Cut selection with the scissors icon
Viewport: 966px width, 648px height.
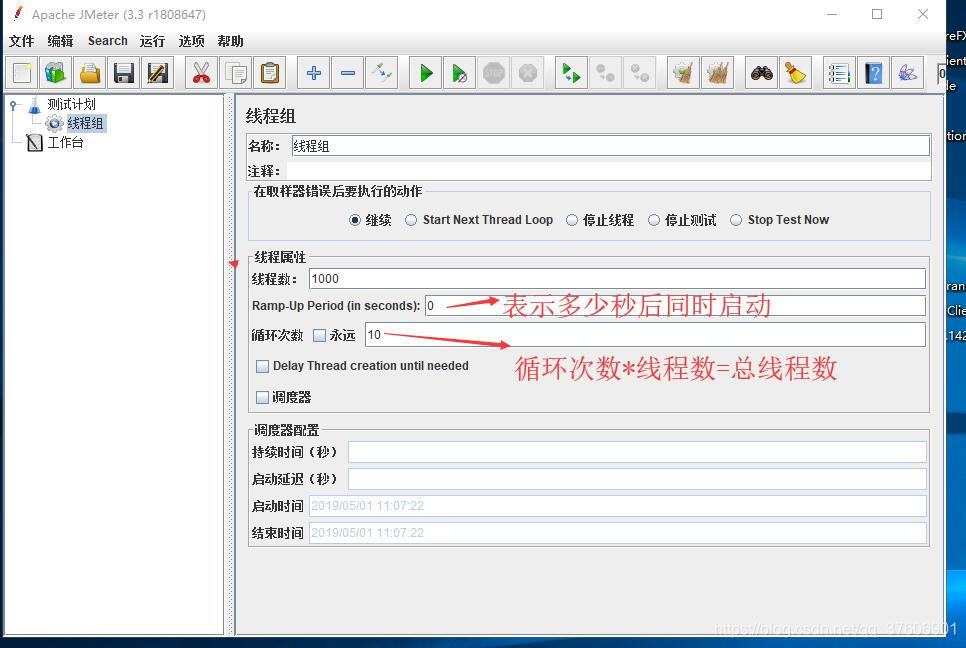point(201,73)
